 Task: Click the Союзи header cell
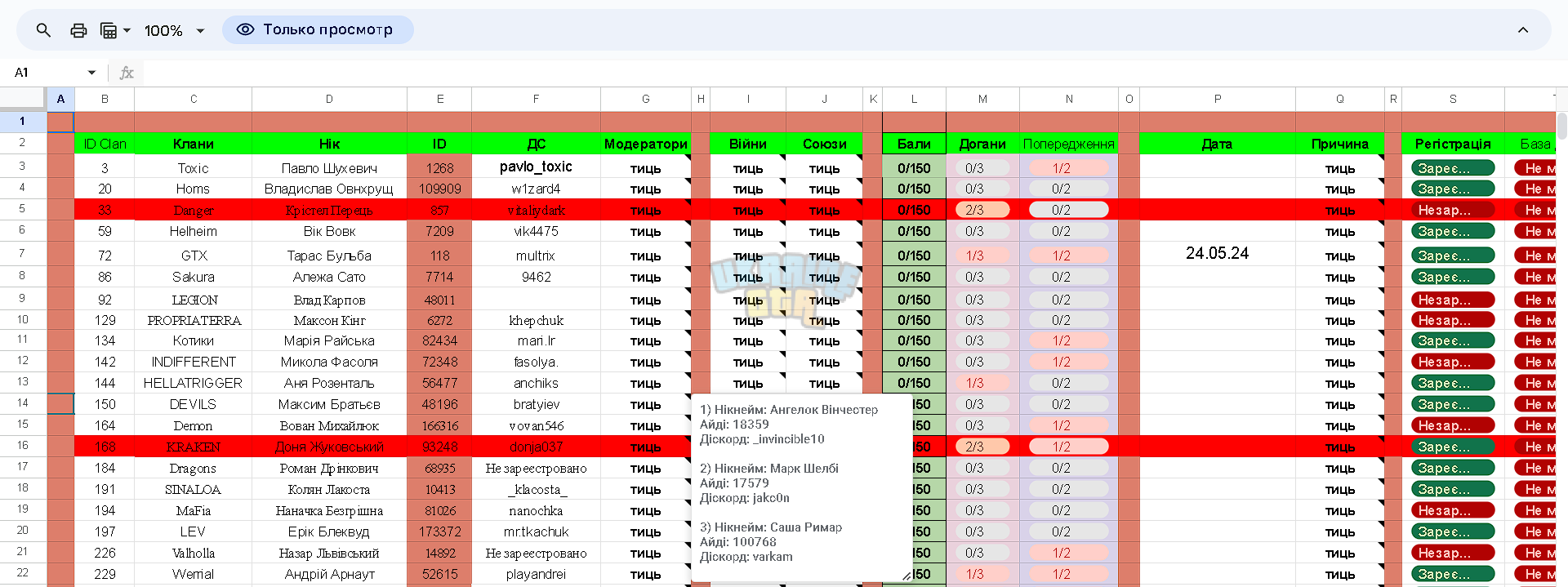(824, 144)
